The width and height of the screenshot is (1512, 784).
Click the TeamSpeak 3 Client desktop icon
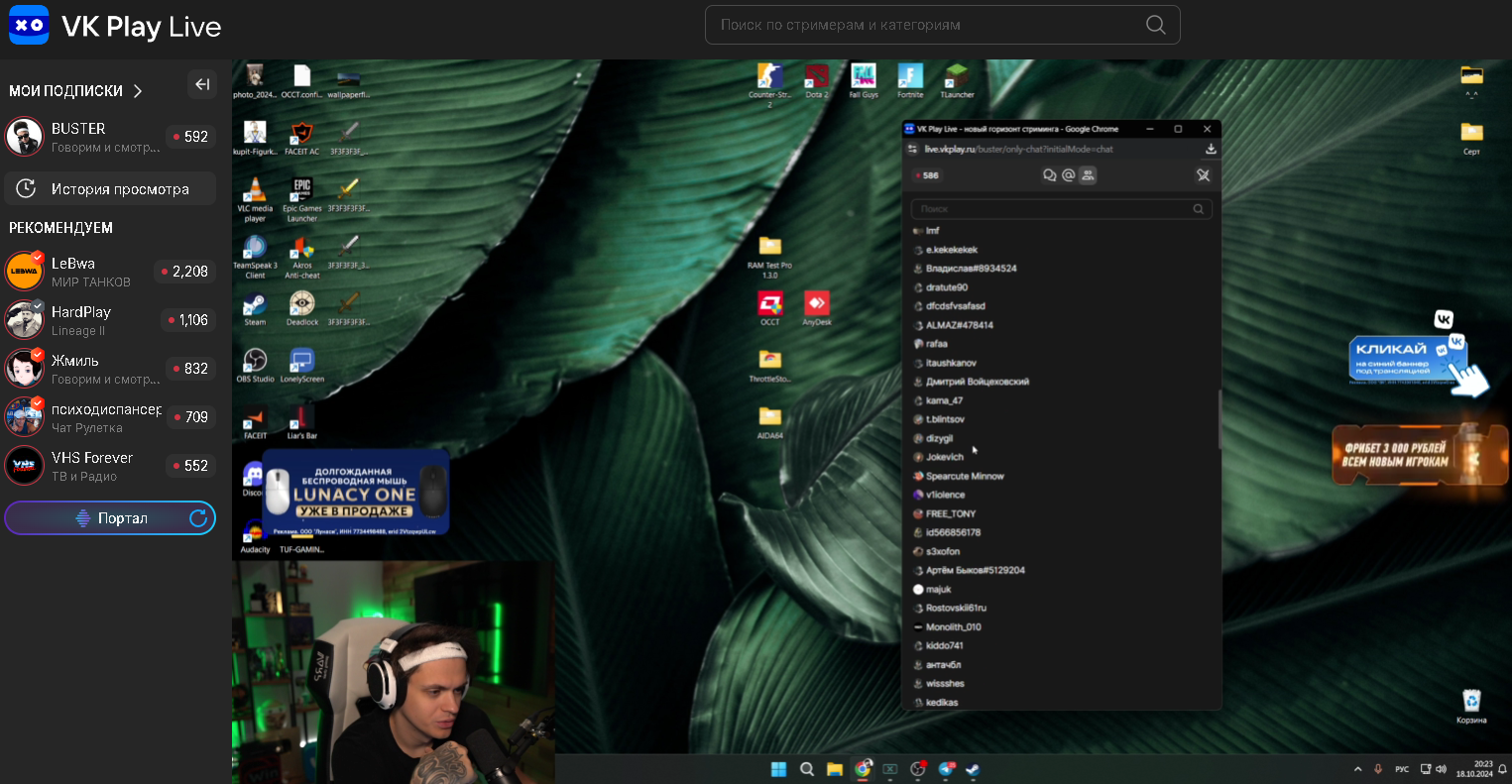(x=255, y=256)
